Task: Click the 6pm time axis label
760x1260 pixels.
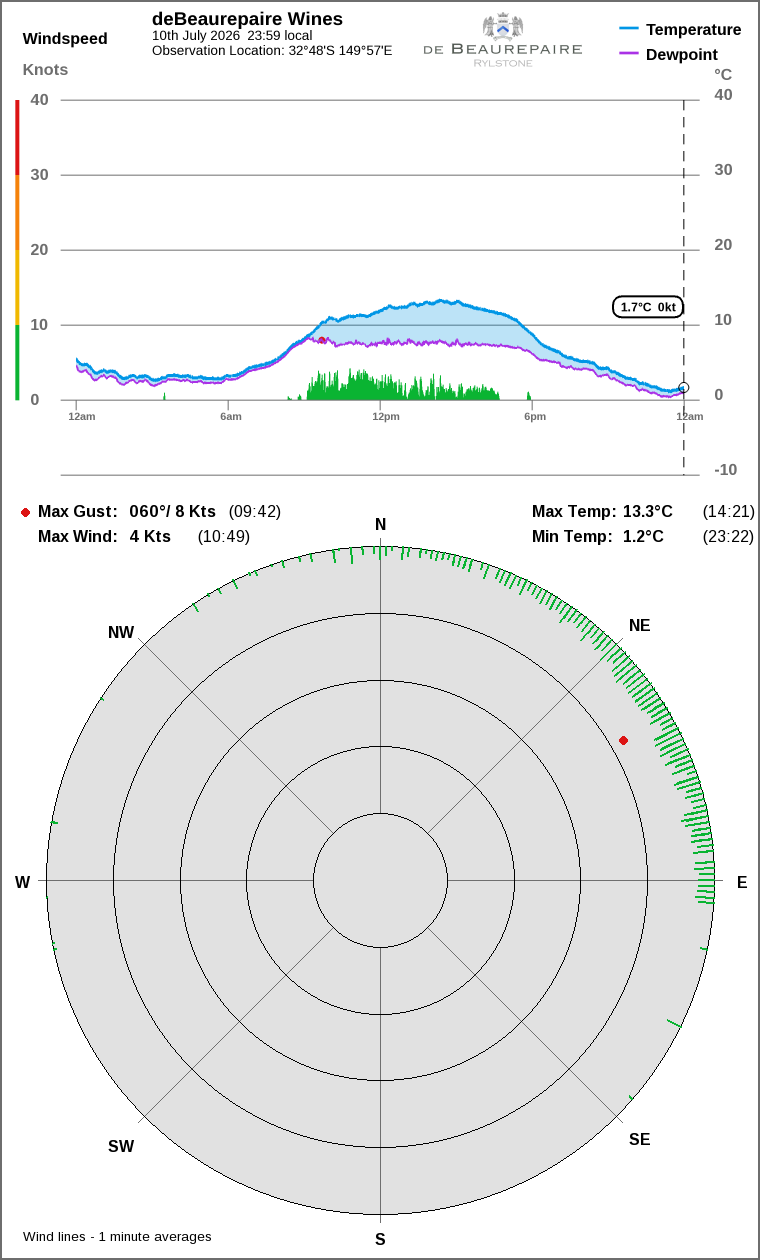Action: (535, 416)
